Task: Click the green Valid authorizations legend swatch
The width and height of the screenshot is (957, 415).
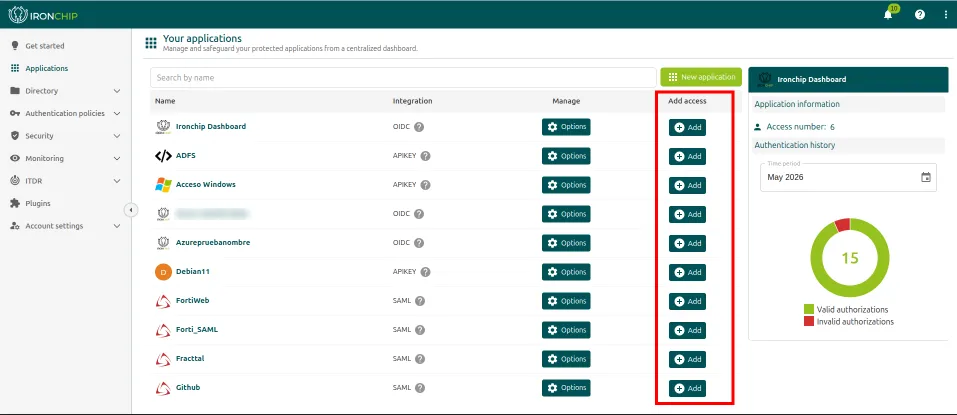Action: click(x=809, y=309)
